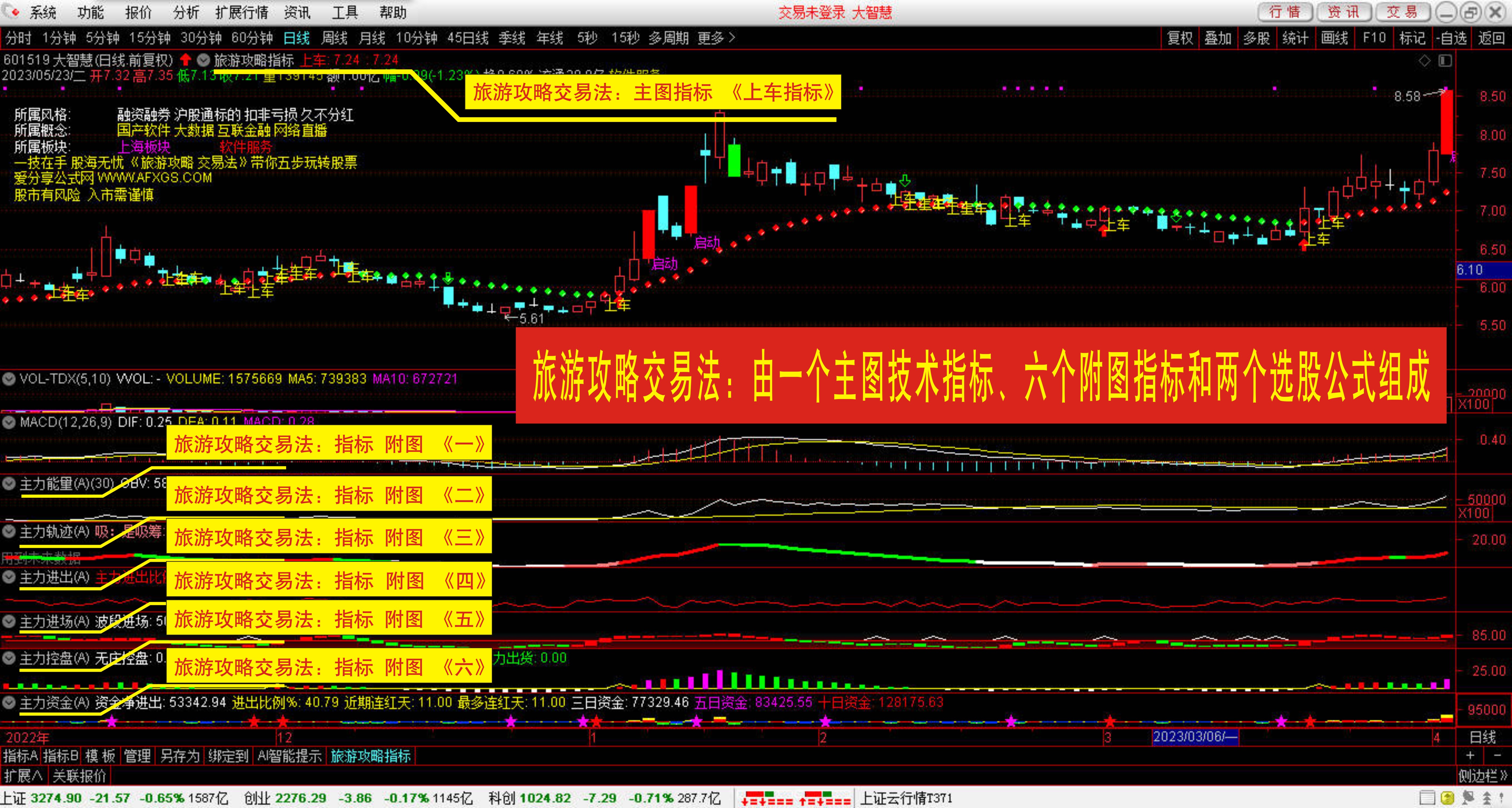Click the 2023/03/06 date marker on timeline
The width and height of the screenshot is (1512, 808).
click(1195, 737)
